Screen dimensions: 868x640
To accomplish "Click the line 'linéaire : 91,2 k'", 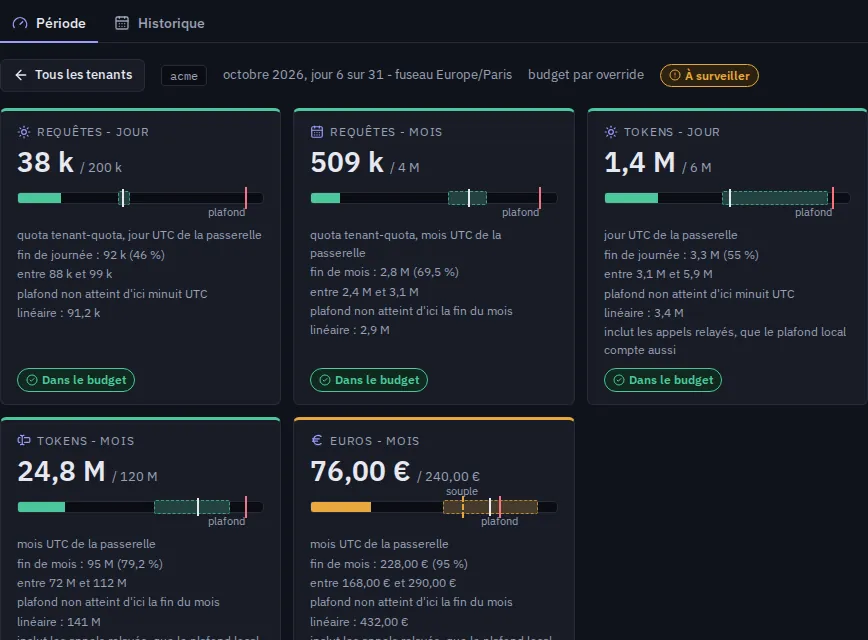I will [59, 313].
